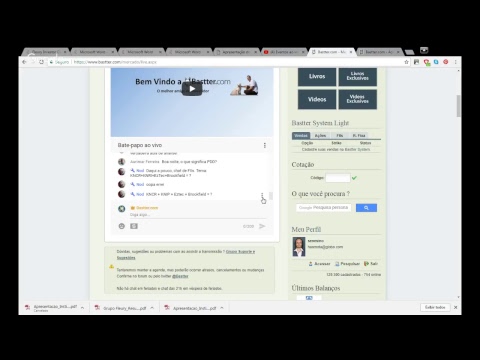Click the Google Pesquisa personalizada search field
The height and width of the screenshot is (360, 480).
[323, 208]
